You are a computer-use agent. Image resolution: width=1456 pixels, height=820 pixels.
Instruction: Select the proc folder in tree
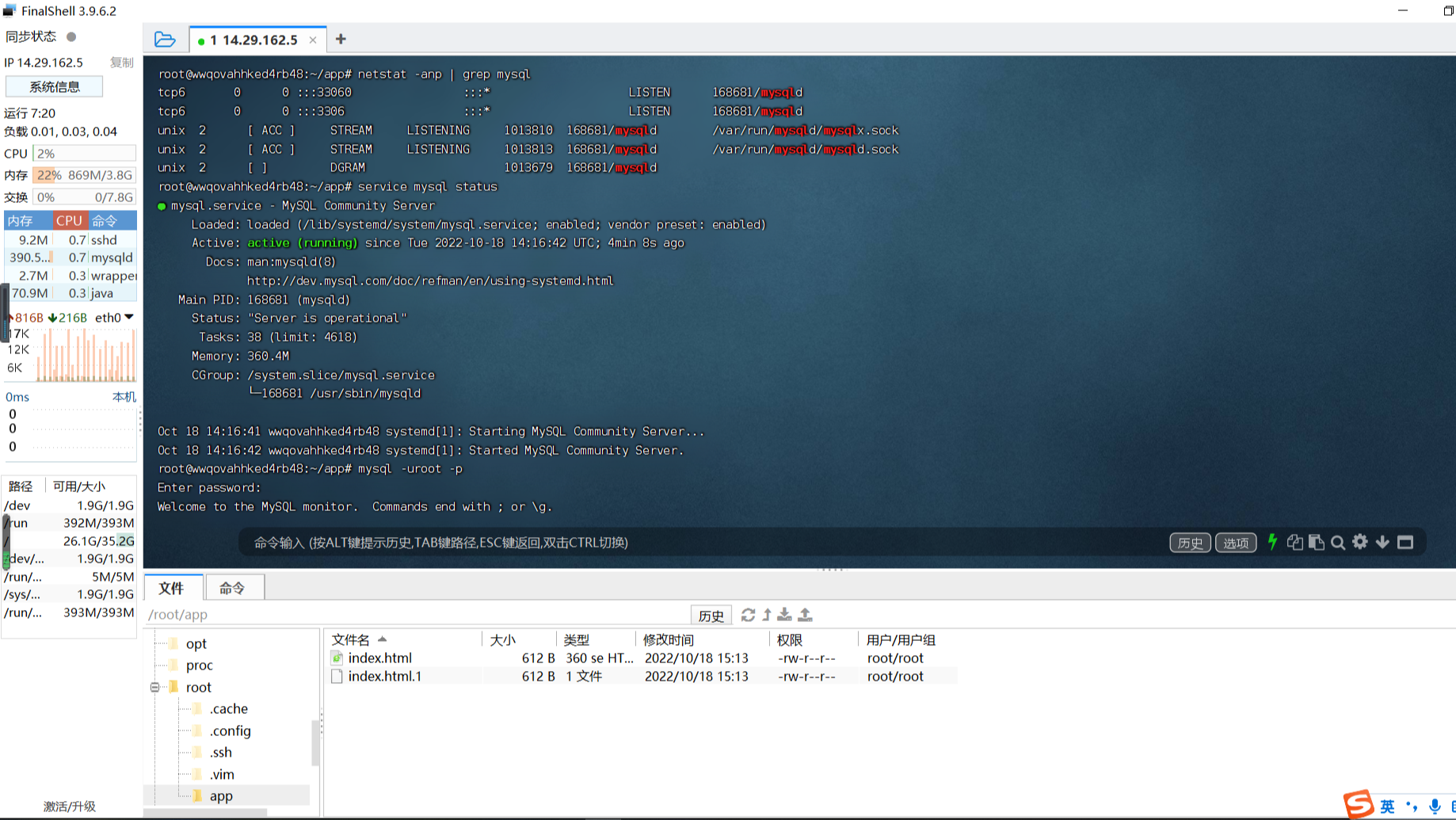[x=199, y=666]
